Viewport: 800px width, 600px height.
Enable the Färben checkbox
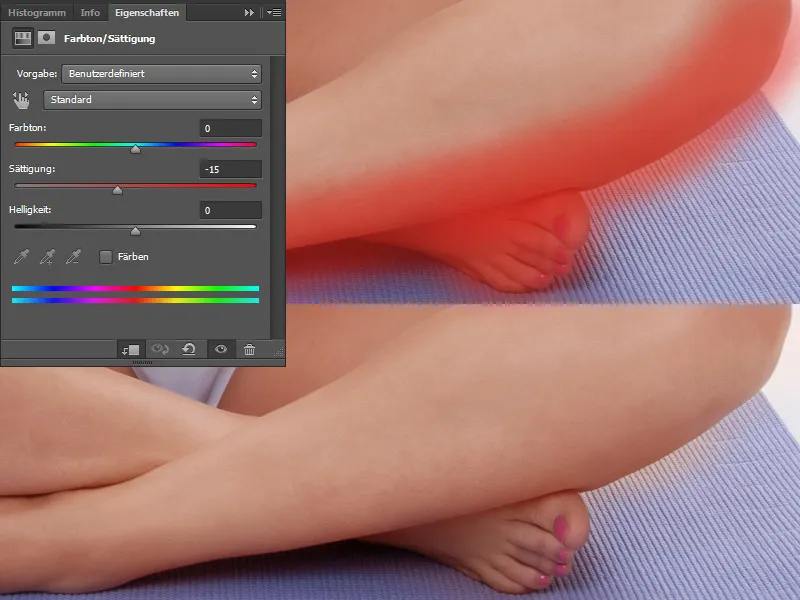tap(106, 257)
